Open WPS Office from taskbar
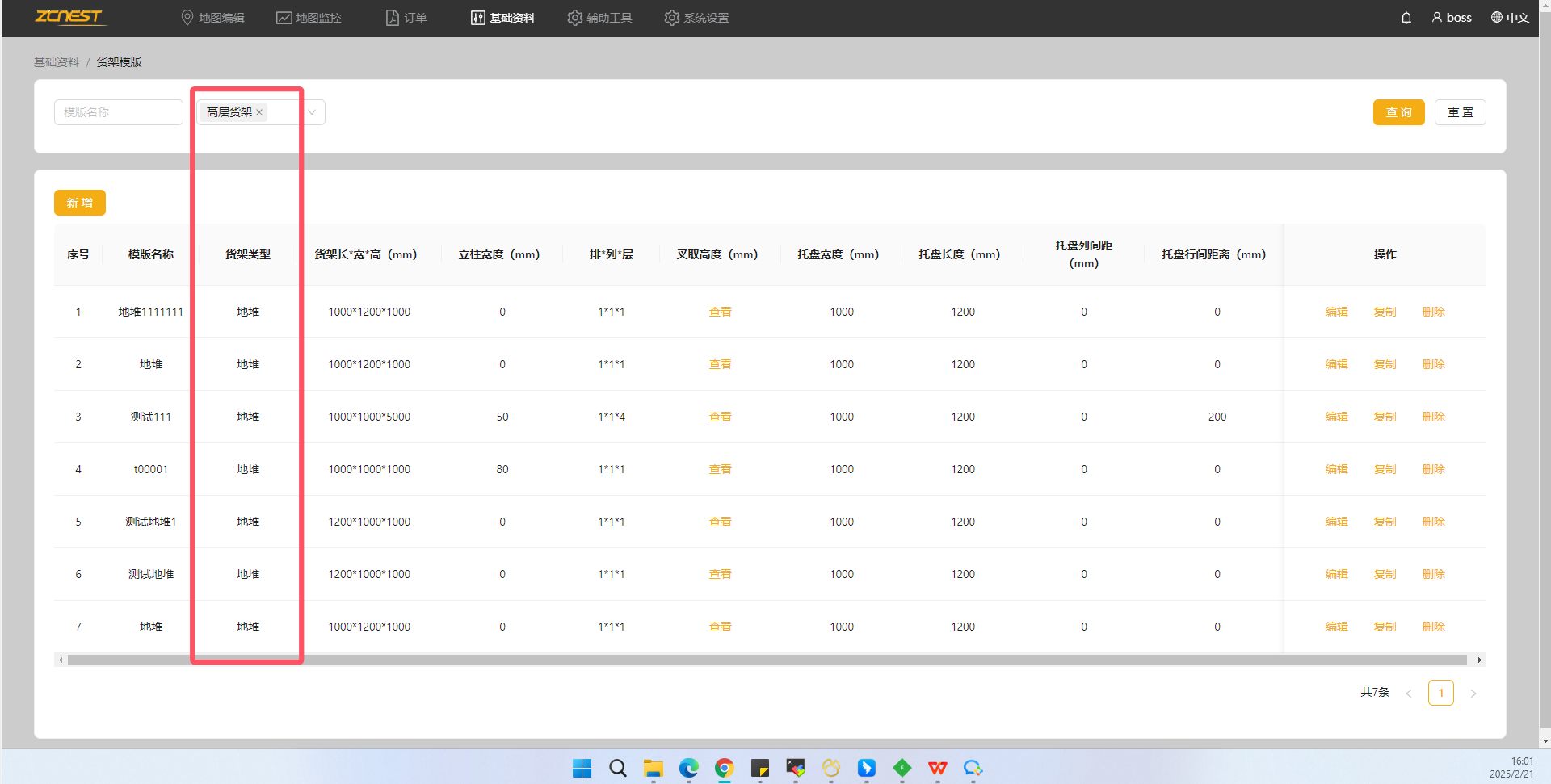 [938, 768]
